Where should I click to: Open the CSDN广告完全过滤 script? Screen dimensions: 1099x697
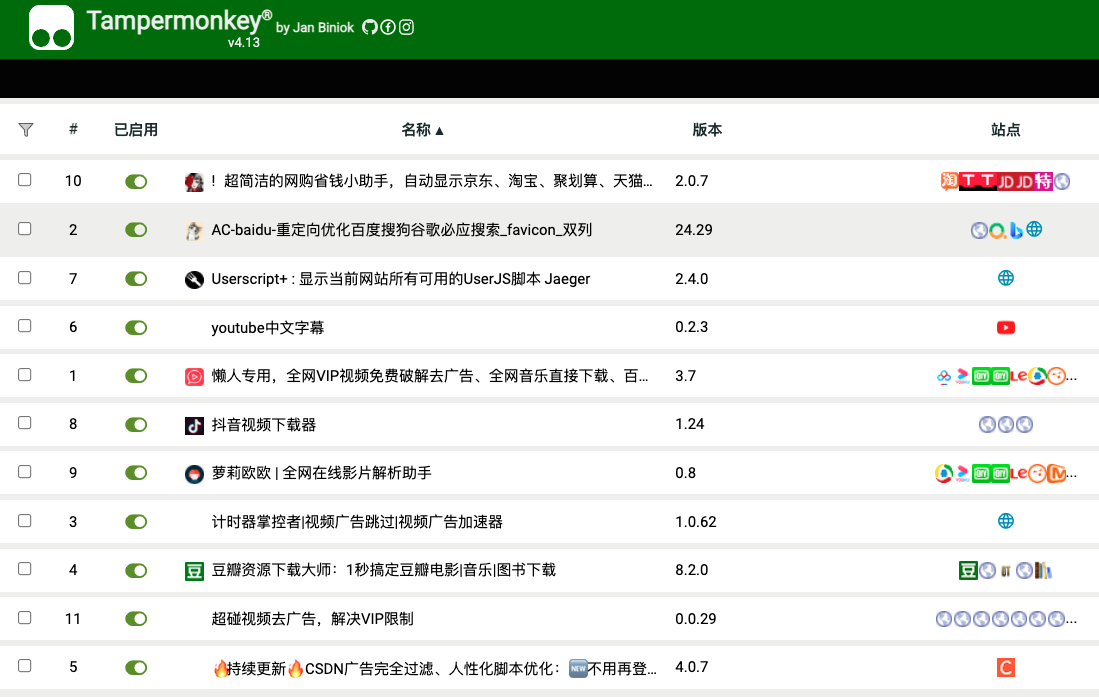point(435,668)
